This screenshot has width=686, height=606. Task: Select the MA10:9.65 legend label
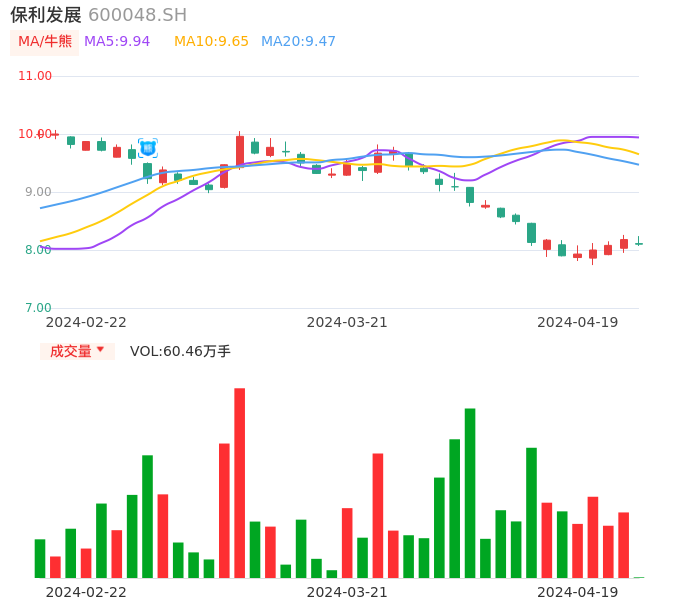coord(211,42)
